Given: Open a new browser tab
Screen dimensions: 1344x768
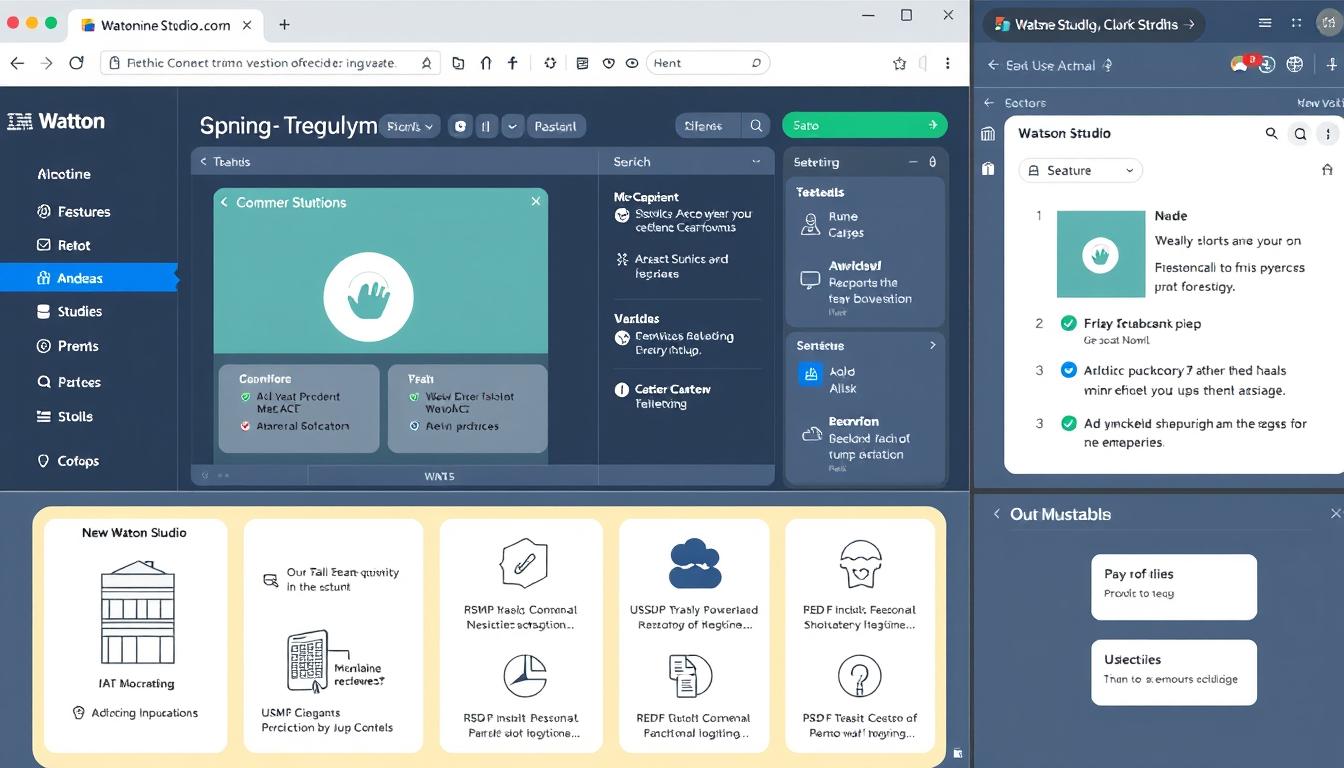Looking at the screenshot, I should (284, 24).
